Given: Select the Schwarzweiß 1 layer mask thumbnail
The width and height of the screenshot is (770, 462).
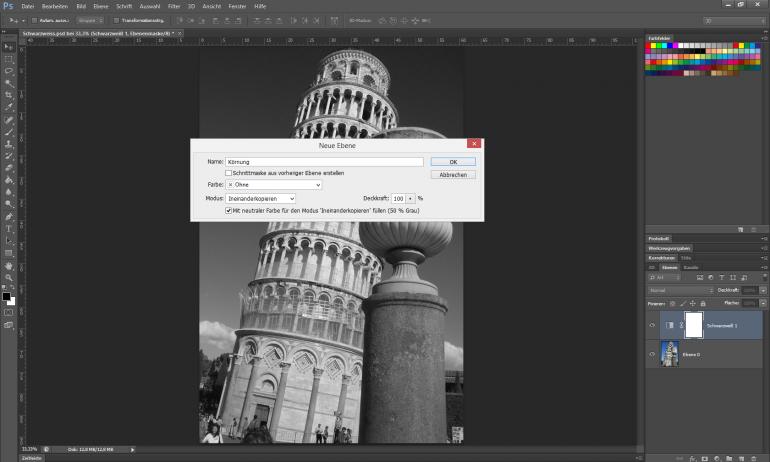Looking at the screenshot, I should click(693, 325).
